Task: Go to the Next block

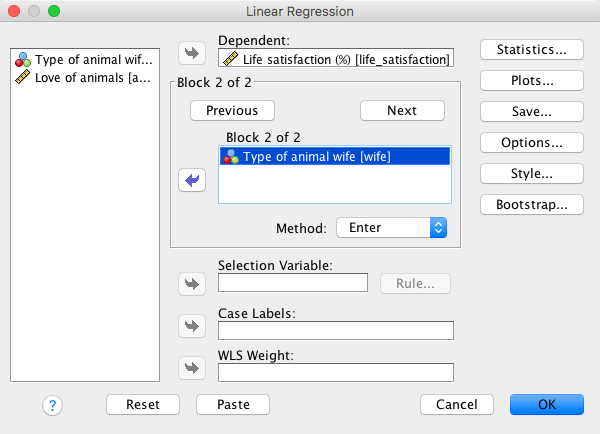Action: 402,110
